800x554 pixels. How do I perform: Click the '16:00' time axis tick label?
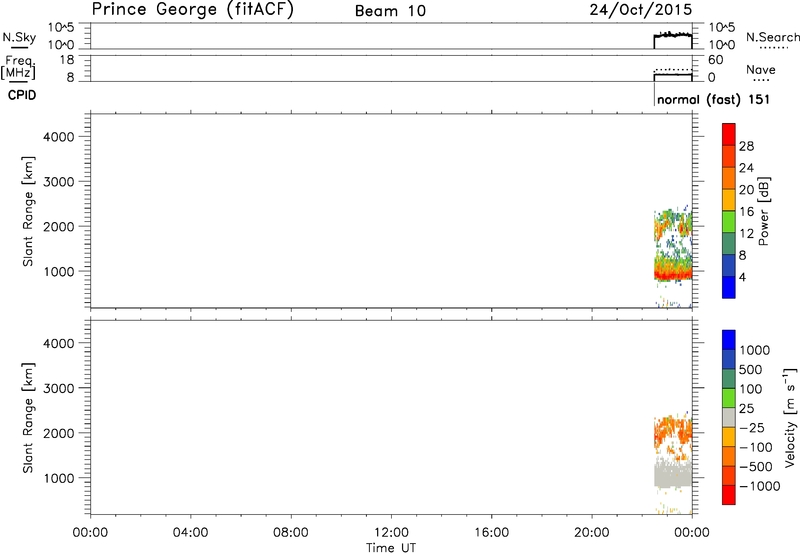(x=491, y=533)
